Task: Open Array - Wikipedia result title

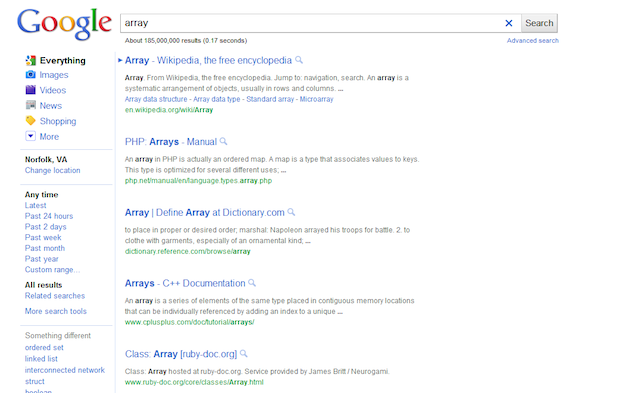Action: pos(208,60)
